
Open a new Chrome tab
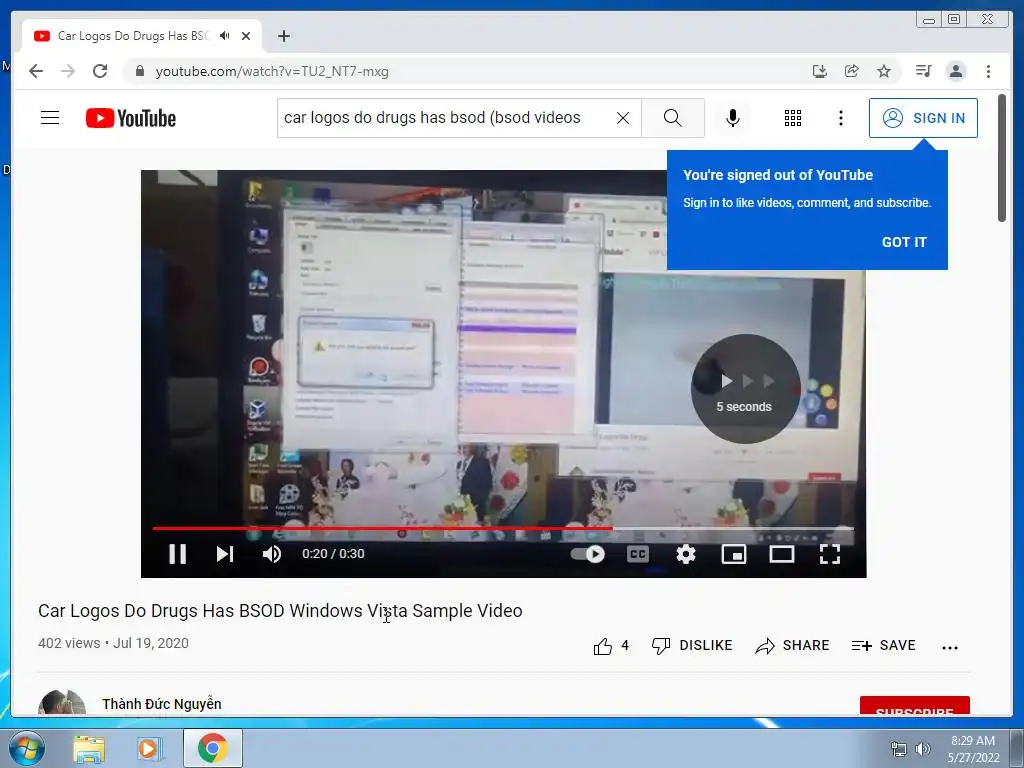click(x=283, y=36)
